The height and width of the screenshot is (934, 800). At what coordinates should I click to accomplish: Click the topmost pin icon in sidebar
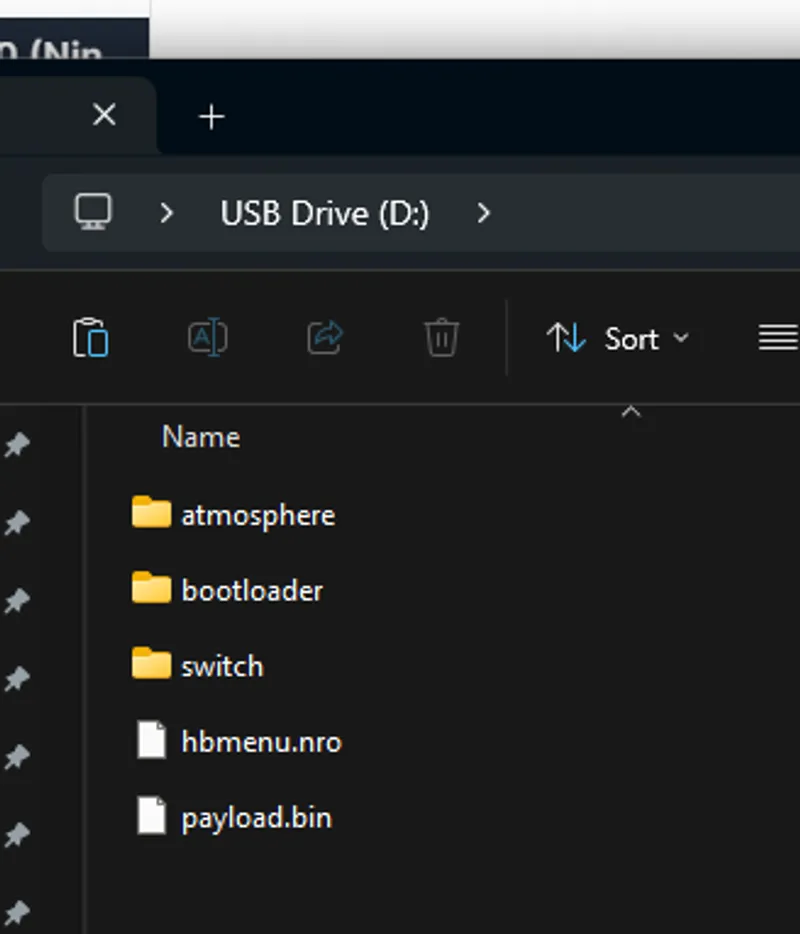[x=17, y=445]
